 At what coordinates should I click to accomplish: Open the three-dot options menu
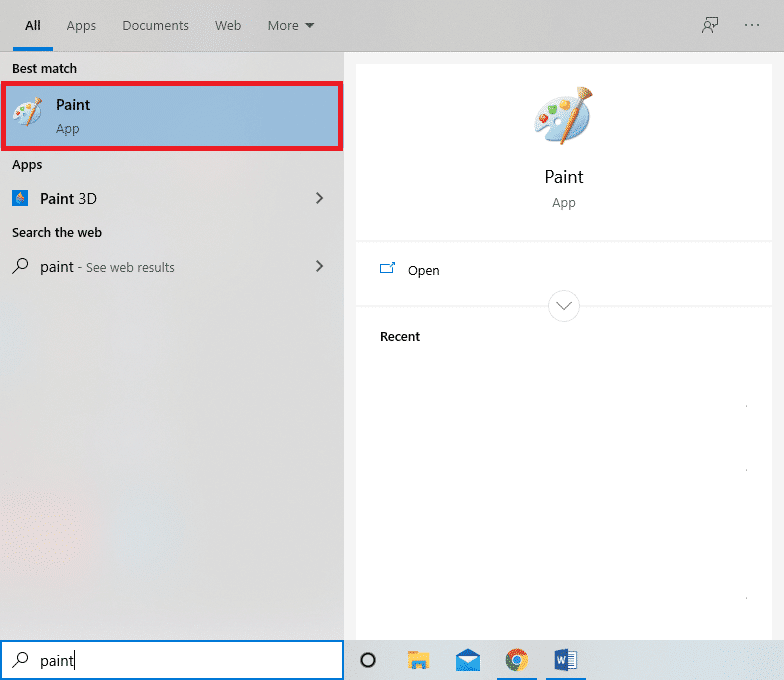pos(752,25)
